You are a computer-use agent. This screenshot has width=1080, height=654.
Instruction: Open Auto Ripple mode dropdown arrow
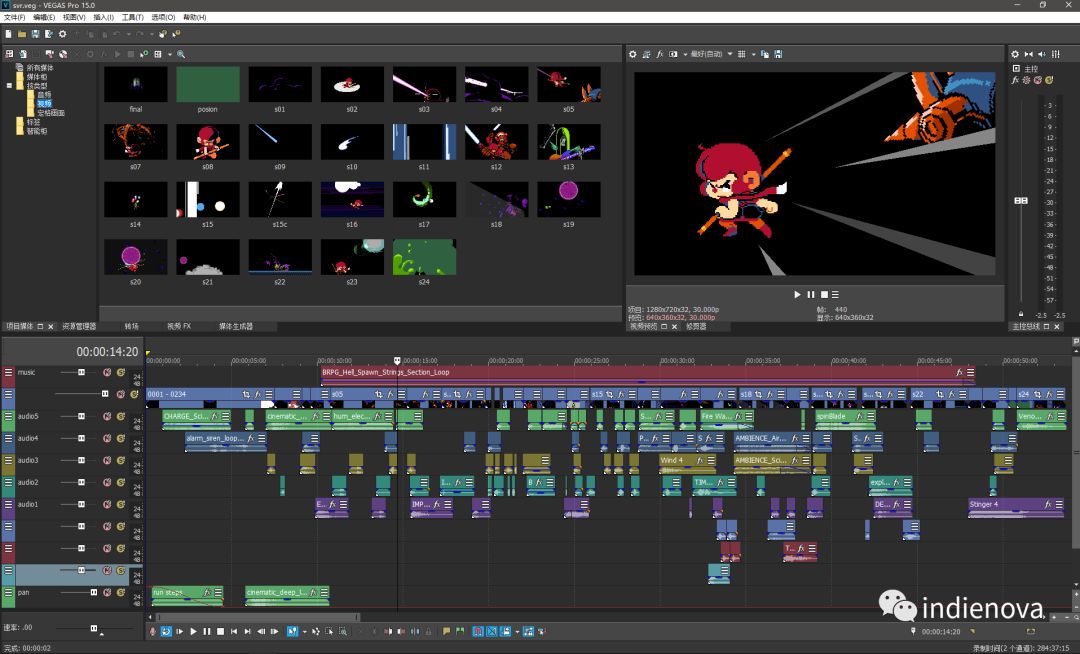[x=517, y=631]
